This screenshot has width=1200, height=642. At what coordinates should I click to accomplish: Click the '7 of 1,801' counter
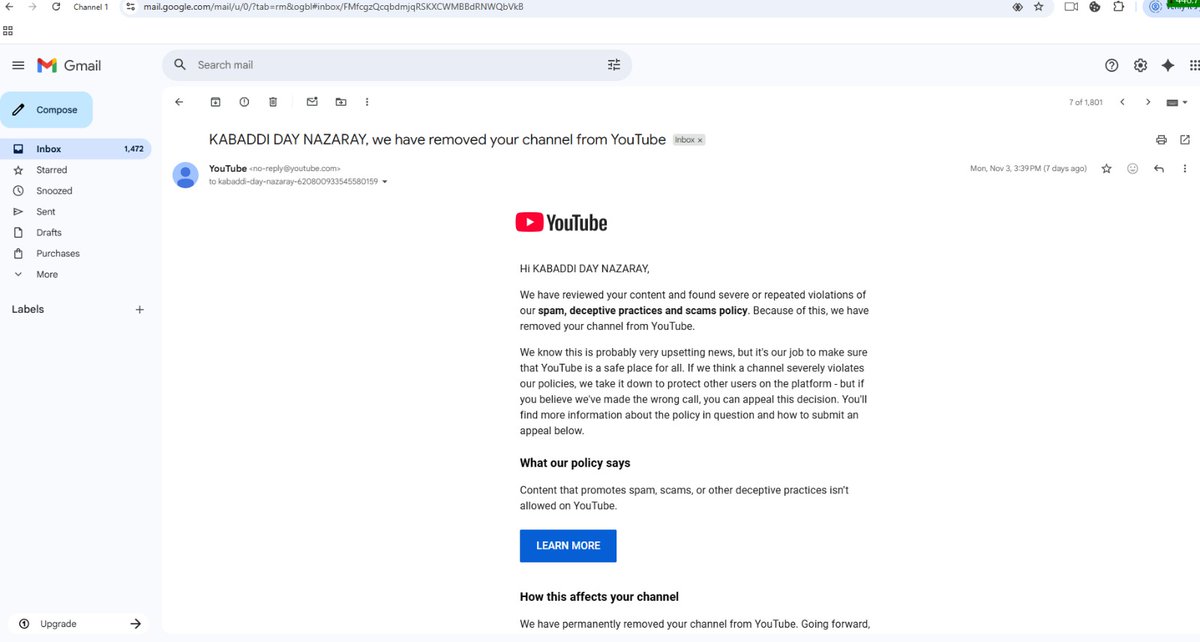pyautogui.click(x=1086, y=102)
